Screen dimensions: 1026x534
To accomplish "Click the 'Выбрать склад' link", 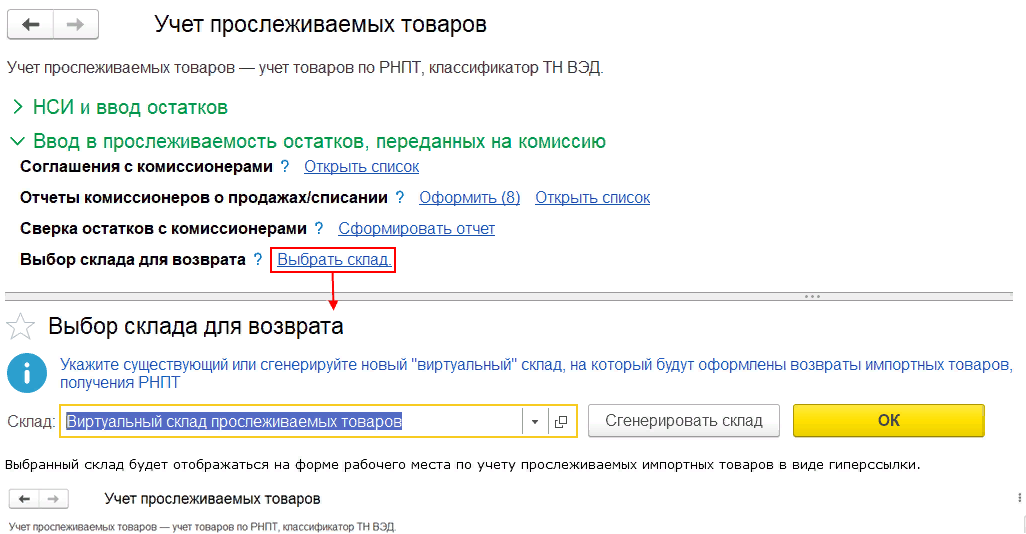I will pos(334,260).
